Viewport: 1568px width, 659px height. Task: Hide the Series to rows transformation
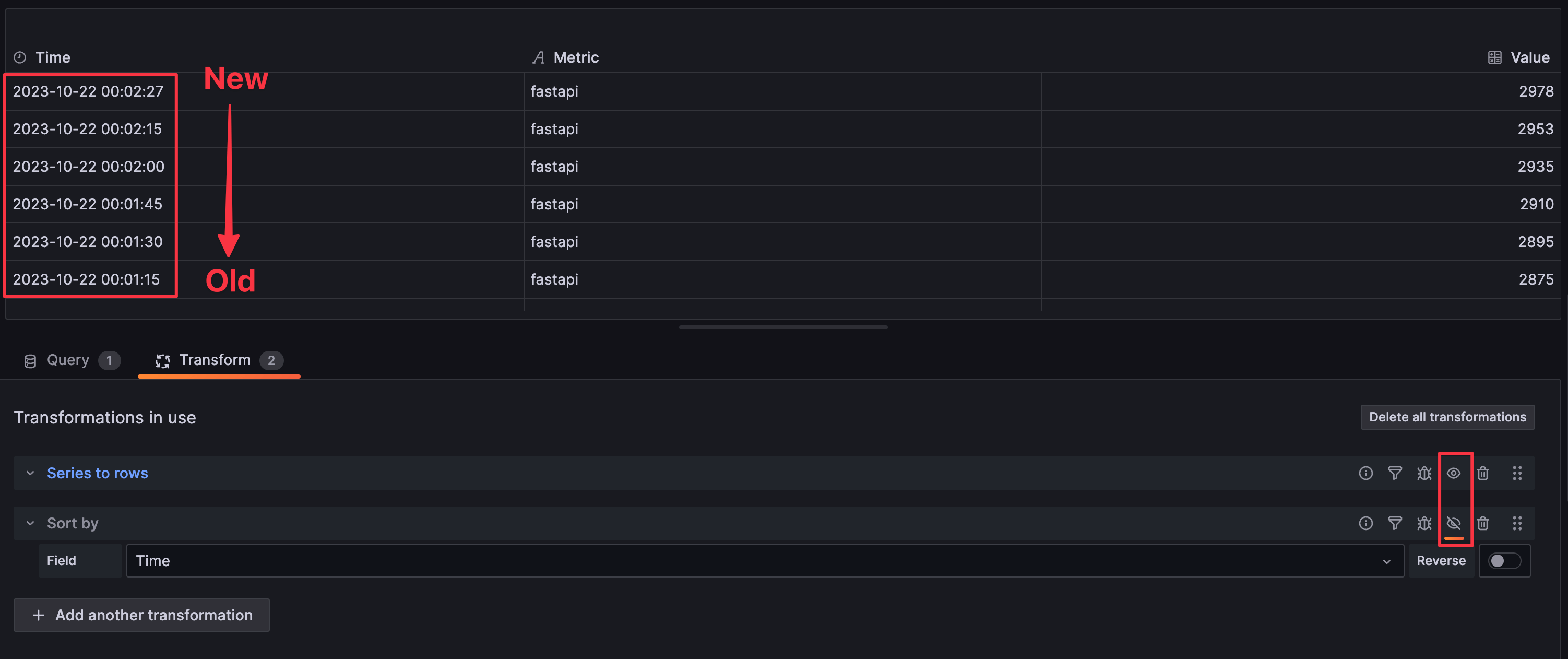1454,473
